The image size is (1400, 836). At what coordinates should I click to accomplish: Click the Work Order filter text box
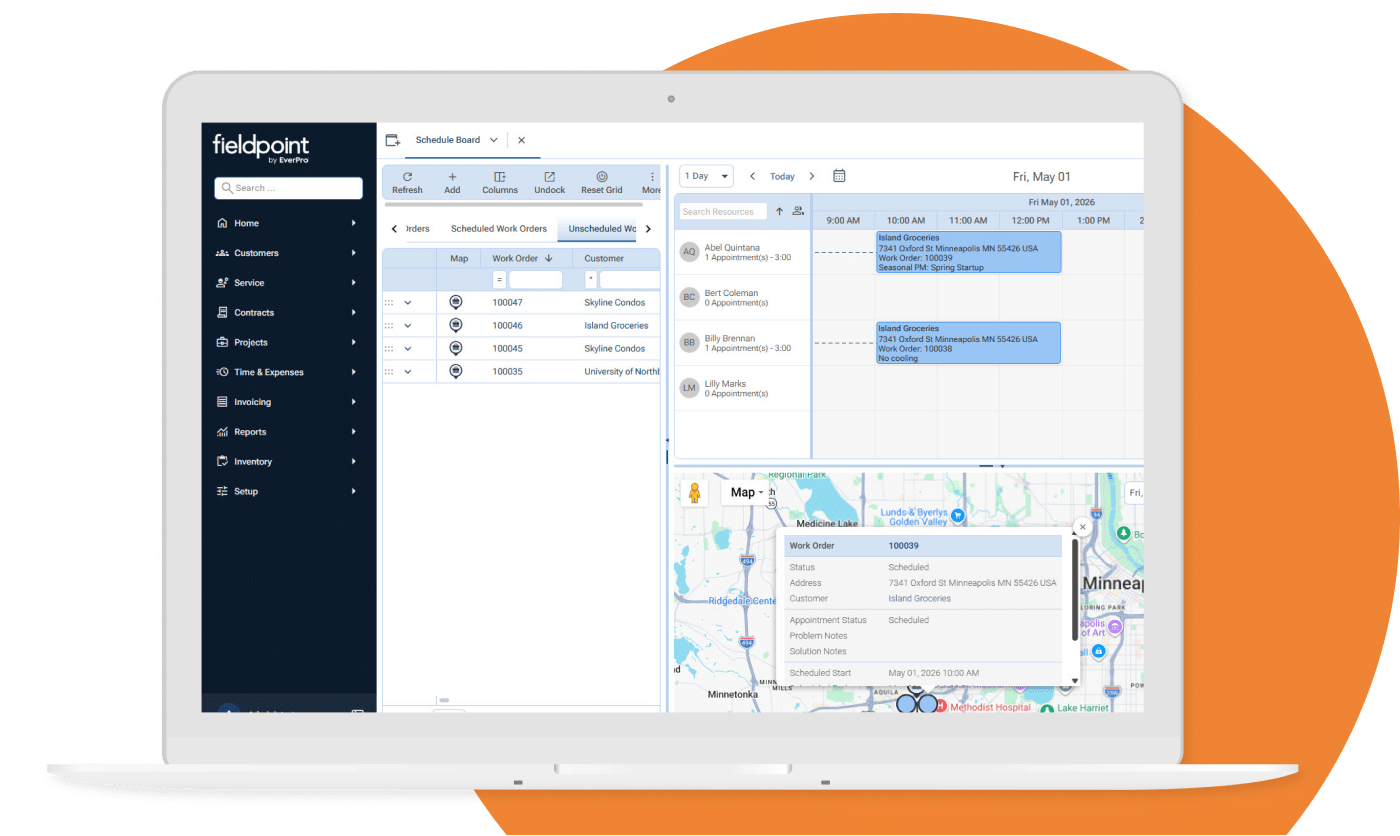[x=535, y=280]
